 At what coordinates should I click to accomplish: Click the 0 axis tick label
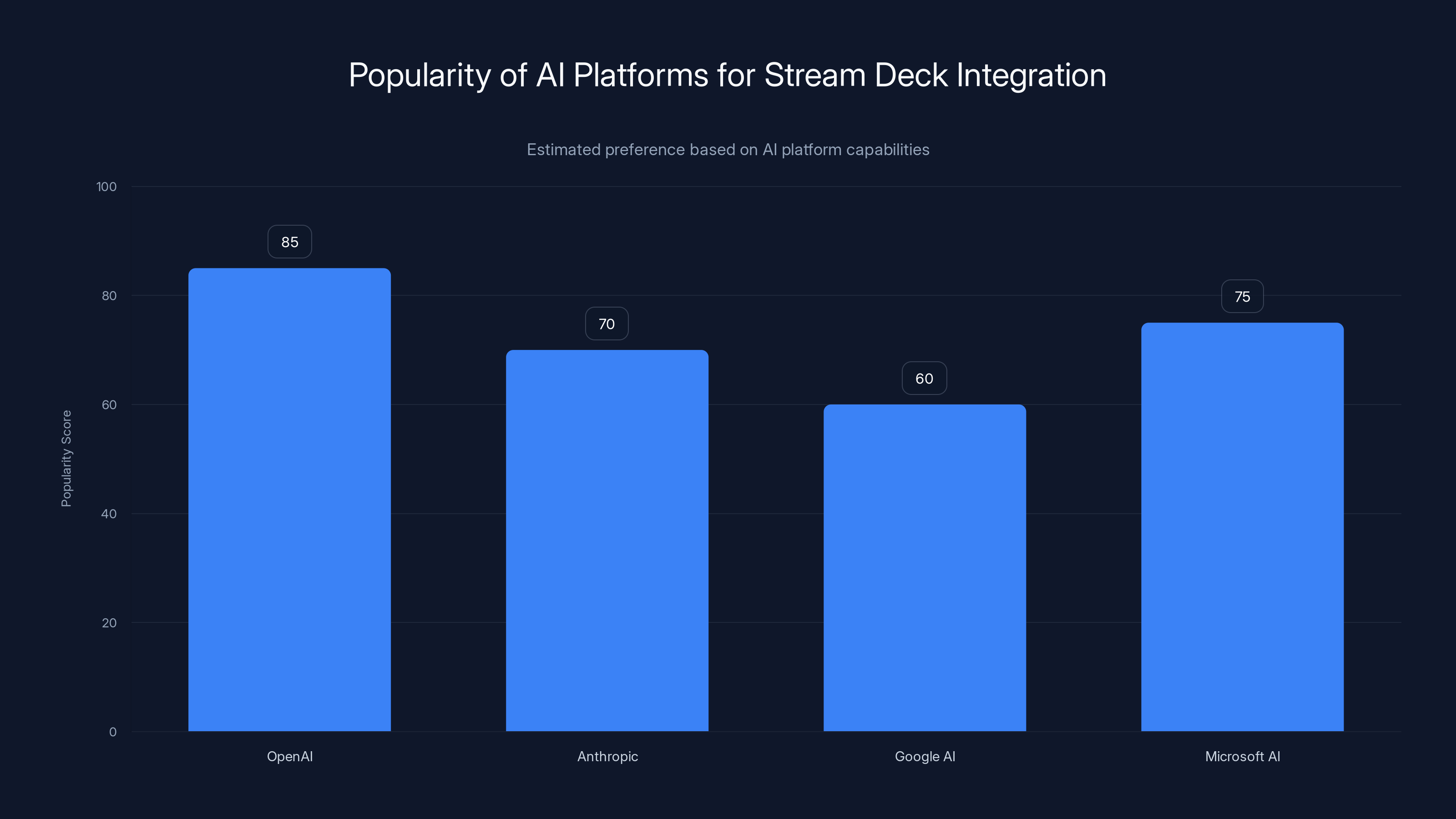coord(113,732)
